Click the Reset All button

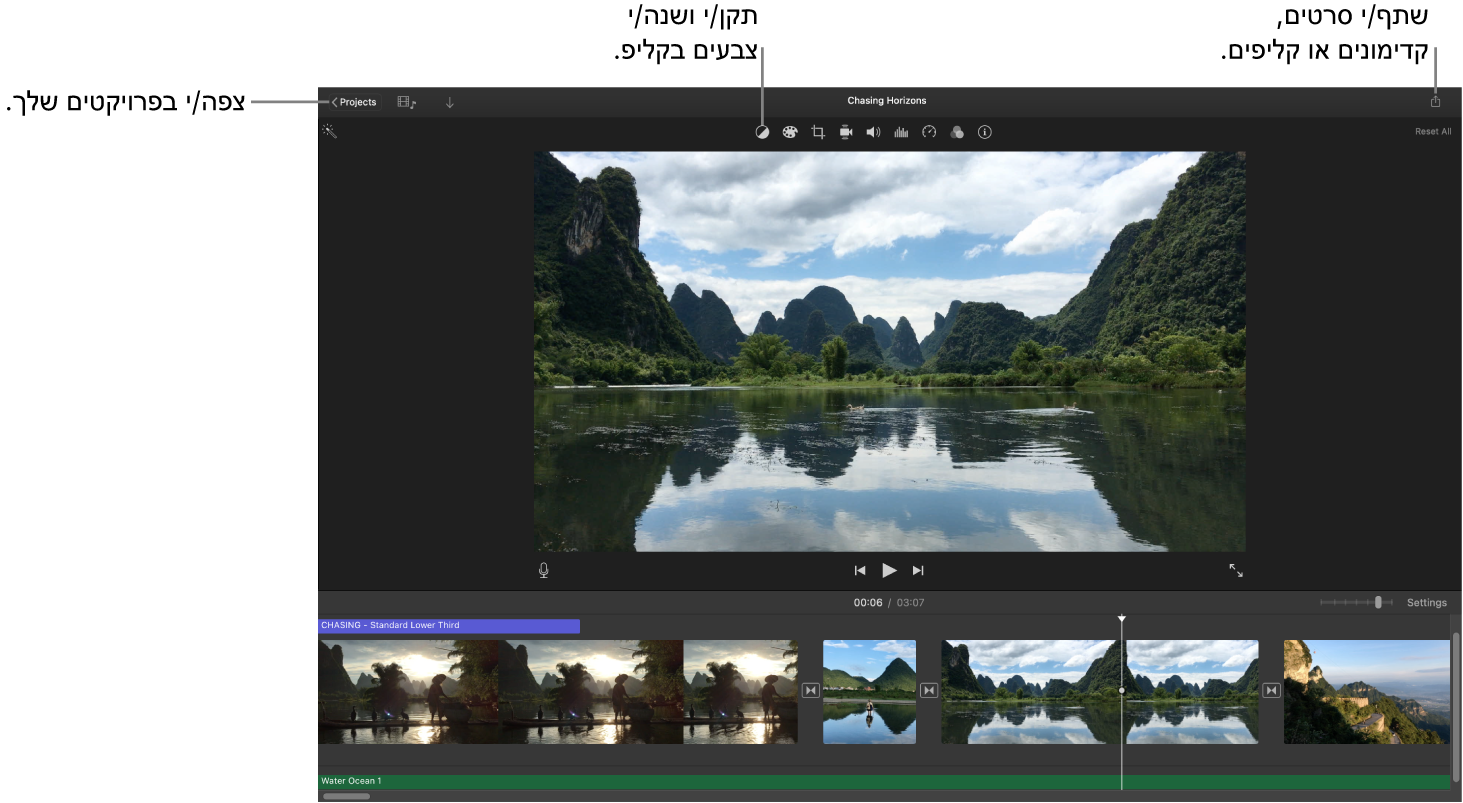click(x=1432, y=131)
